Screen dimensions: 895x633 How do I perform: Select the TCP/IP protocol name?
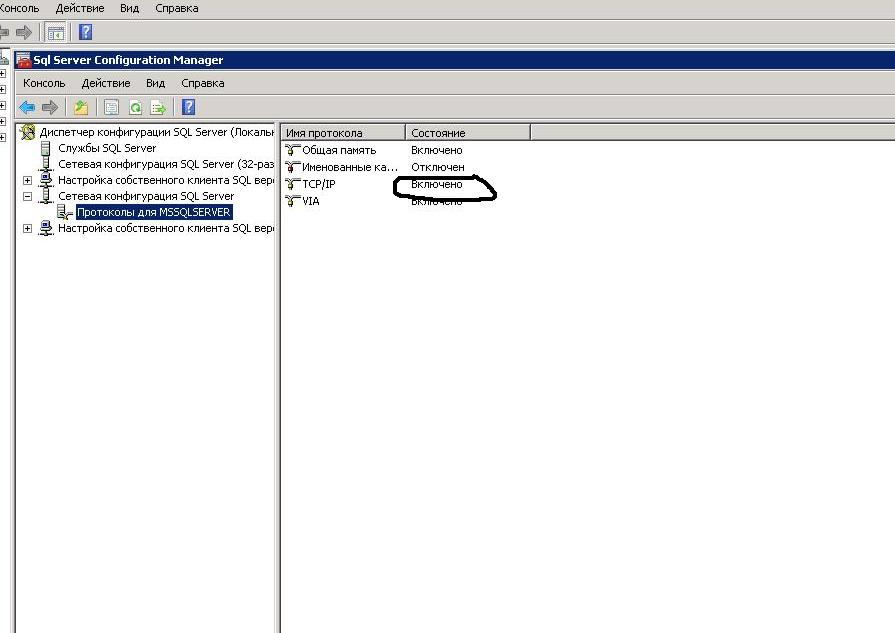coord(319,184)
